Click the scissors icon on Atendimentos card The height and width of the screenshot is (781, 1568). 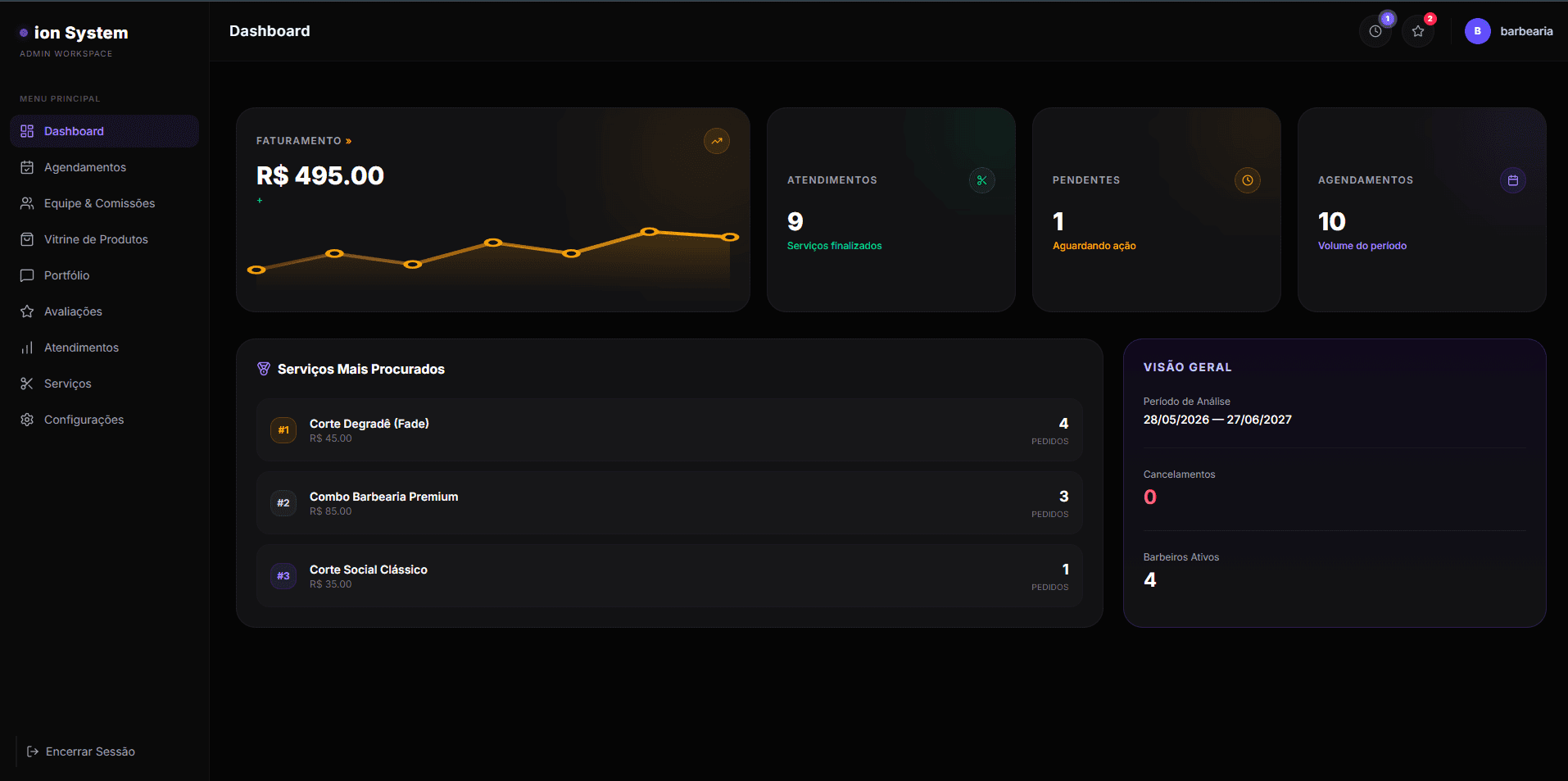pyautogui.click(x=981, y=180)
